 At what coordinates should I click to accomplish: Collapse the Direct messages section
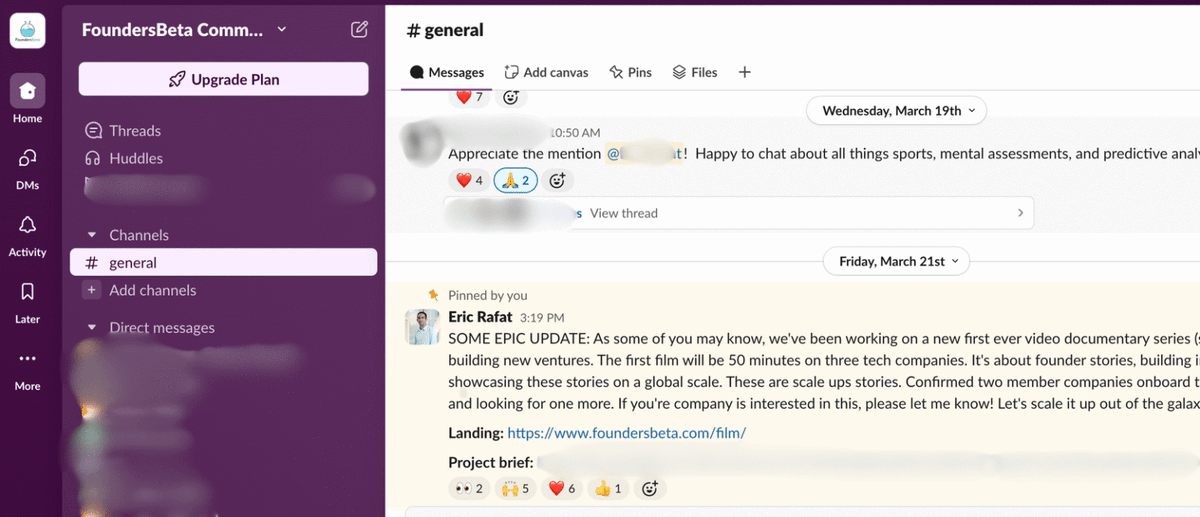[92, 327]
